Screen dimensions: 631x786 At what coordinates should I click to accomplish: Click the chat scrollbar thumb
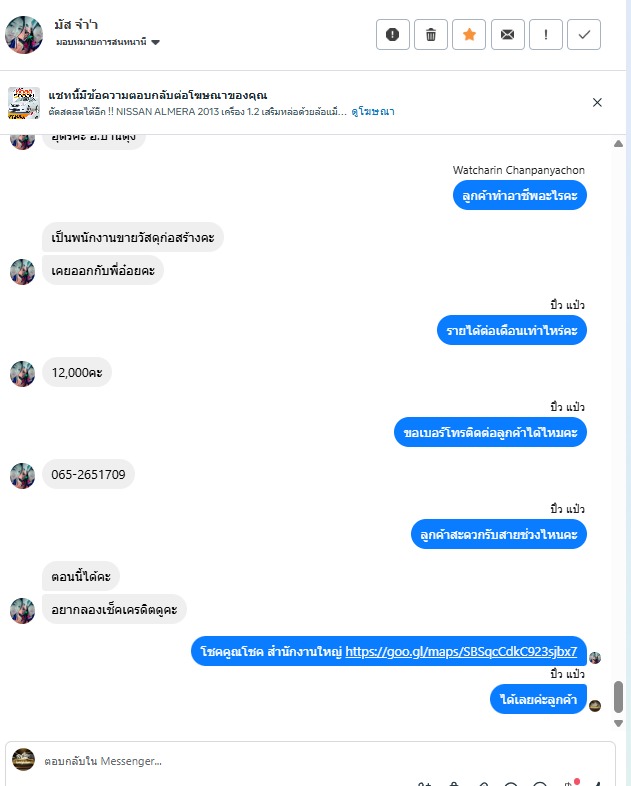(618, 696)
